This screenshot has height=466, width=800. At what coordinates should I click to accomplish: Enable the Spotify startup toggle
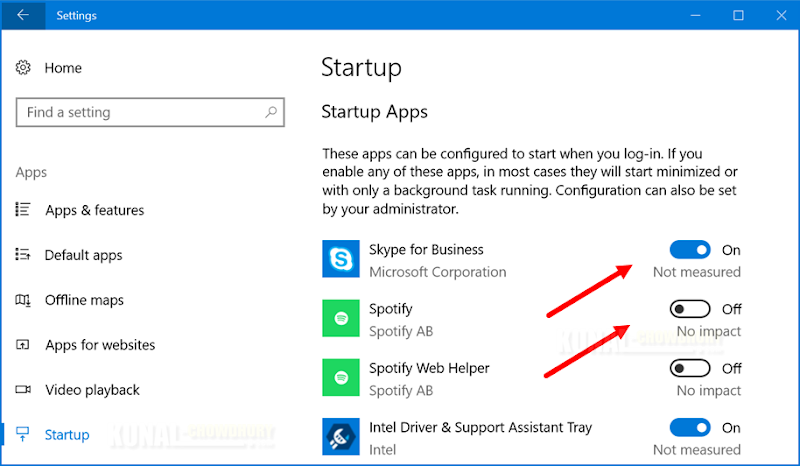tap(690, 309)
